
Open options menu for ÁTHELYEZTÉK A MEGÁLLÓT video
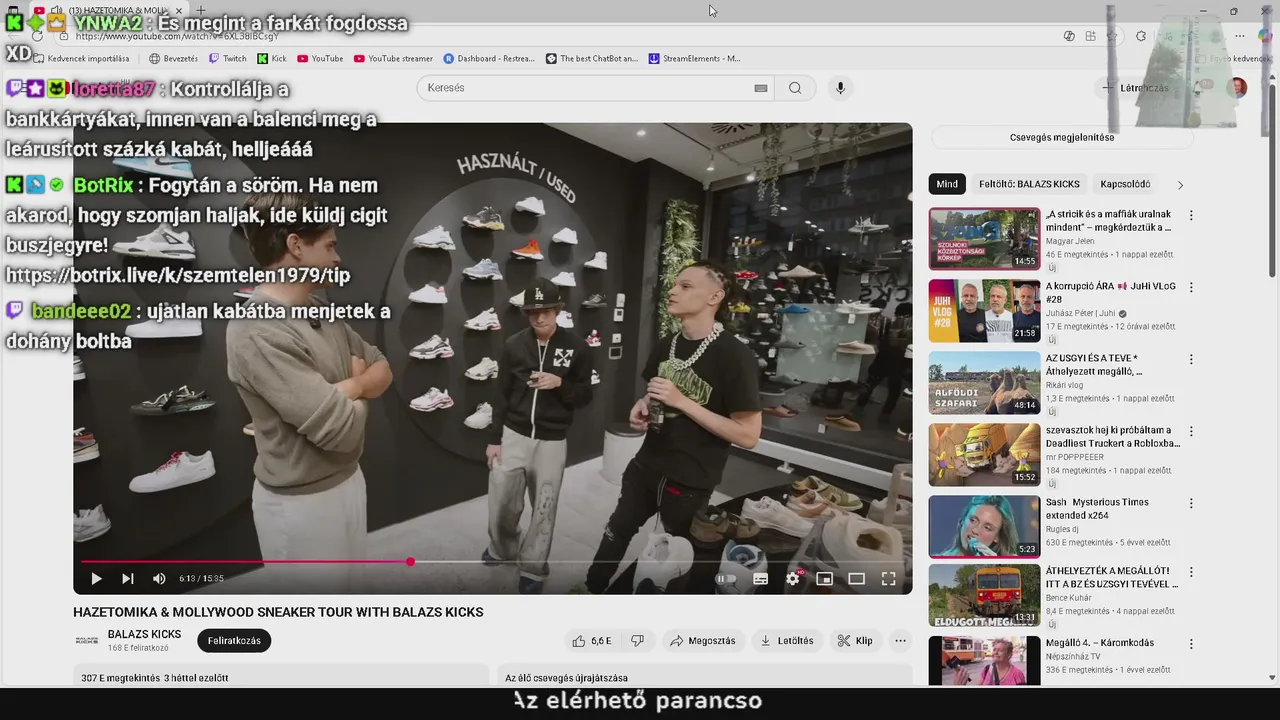(1191, 572)
